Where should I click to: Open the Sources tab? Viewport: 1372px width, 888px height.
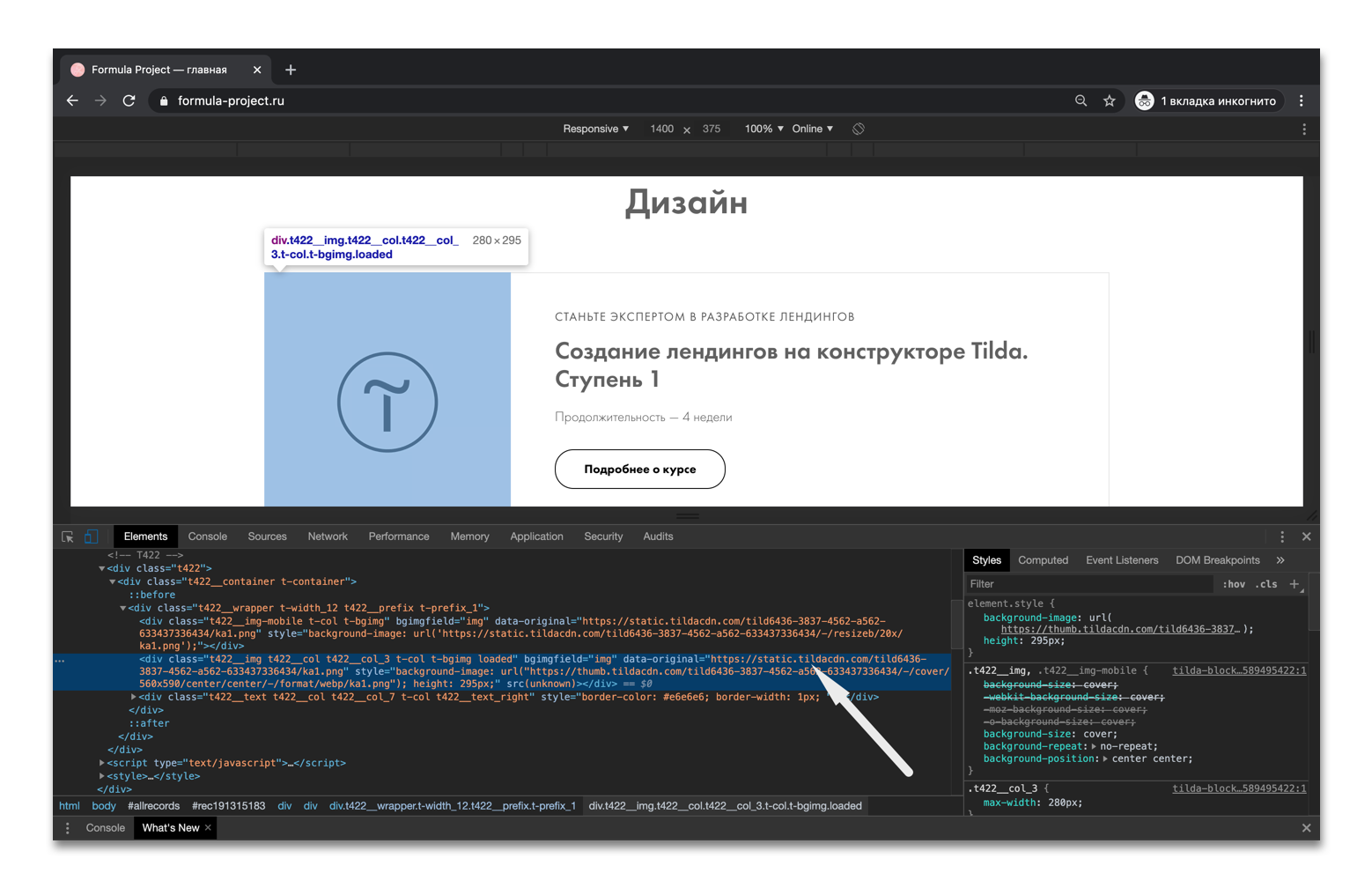point(267,536)
